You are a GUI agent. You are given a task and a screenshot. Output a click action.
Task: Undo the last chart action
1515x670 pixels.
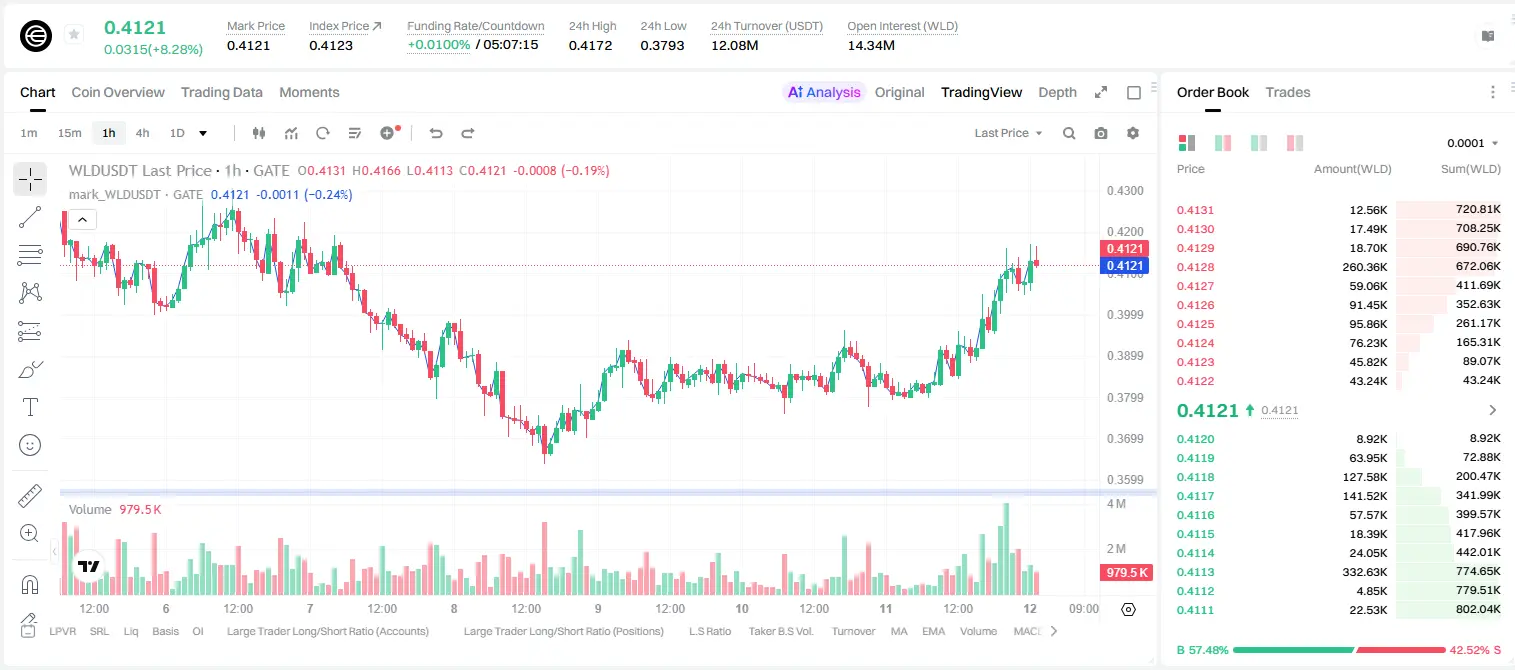(436, 133)
